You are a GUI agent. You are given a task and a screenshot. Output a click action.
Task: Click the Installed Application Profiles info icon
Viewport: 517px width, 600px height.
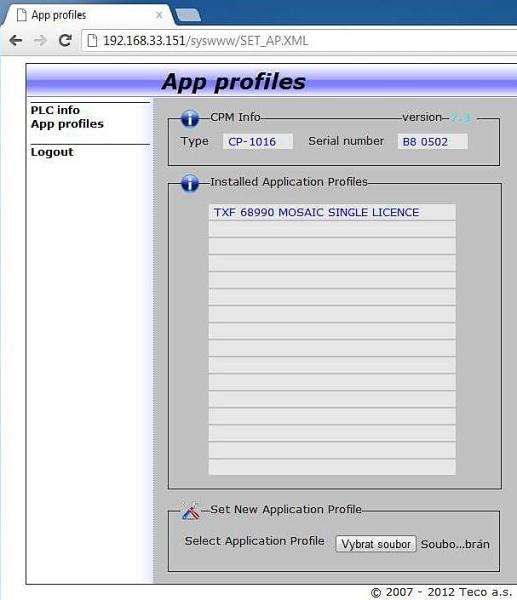pyautogui.click(x=190, y=183)
